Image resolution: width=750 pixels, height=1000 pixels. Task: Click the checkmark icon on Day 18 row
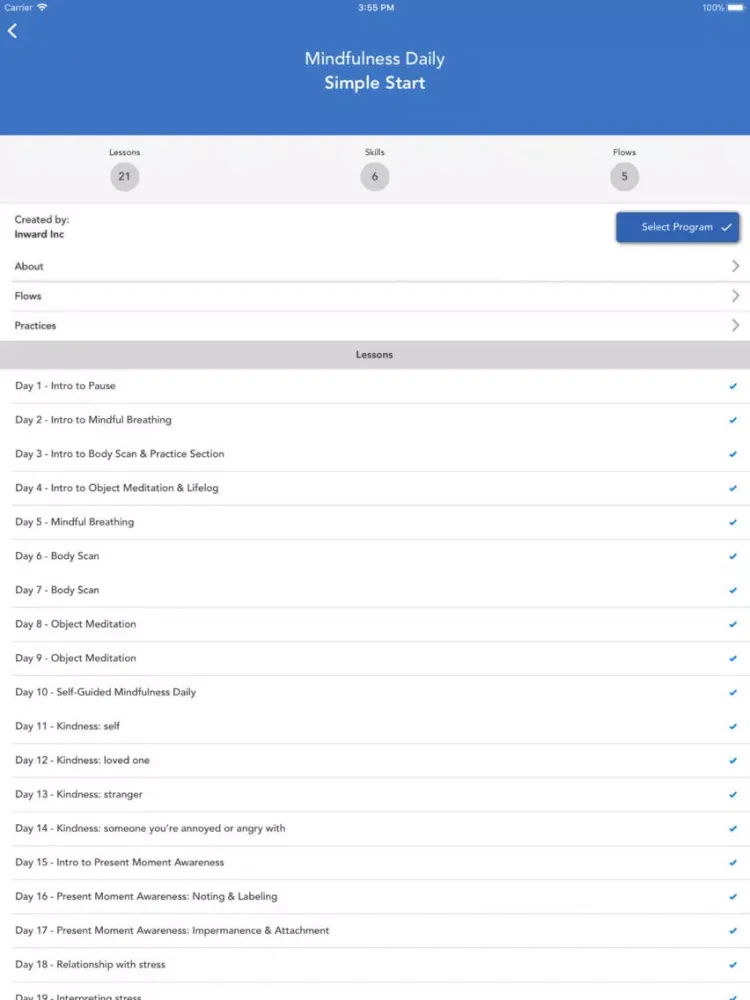click(x=733, y=964)
